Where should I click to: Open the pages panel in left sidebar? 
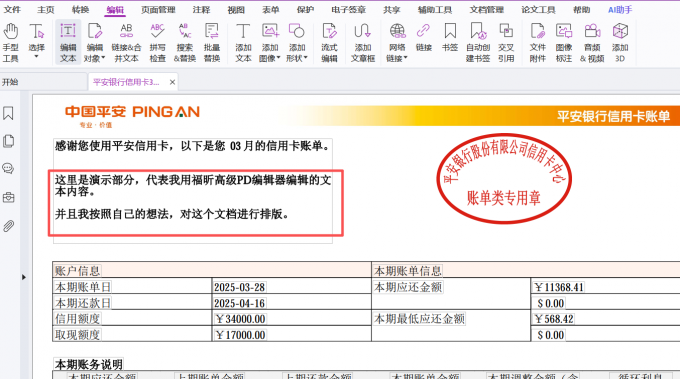tap(8, 141)
